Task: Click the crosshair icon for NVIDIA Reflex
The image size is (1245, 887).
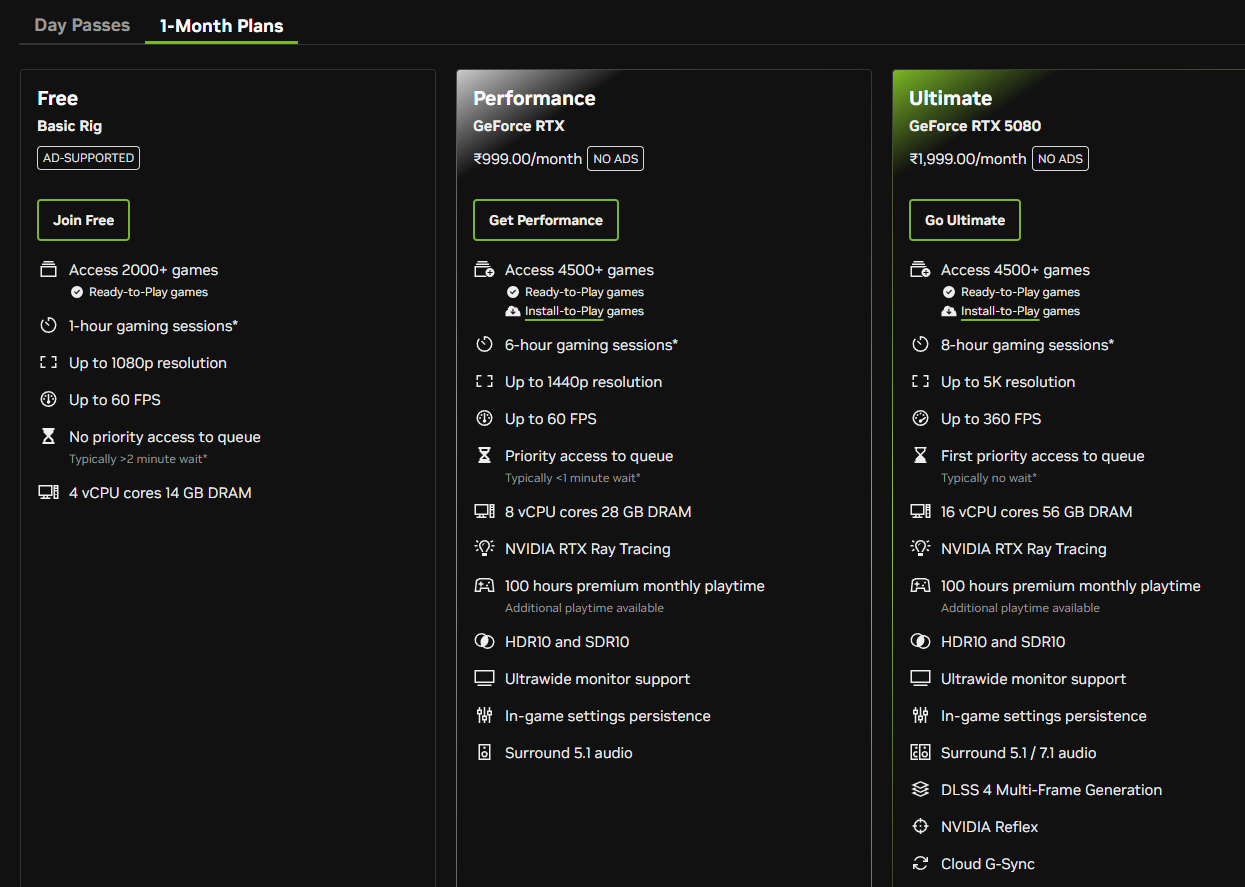Action: click(920, 827)
